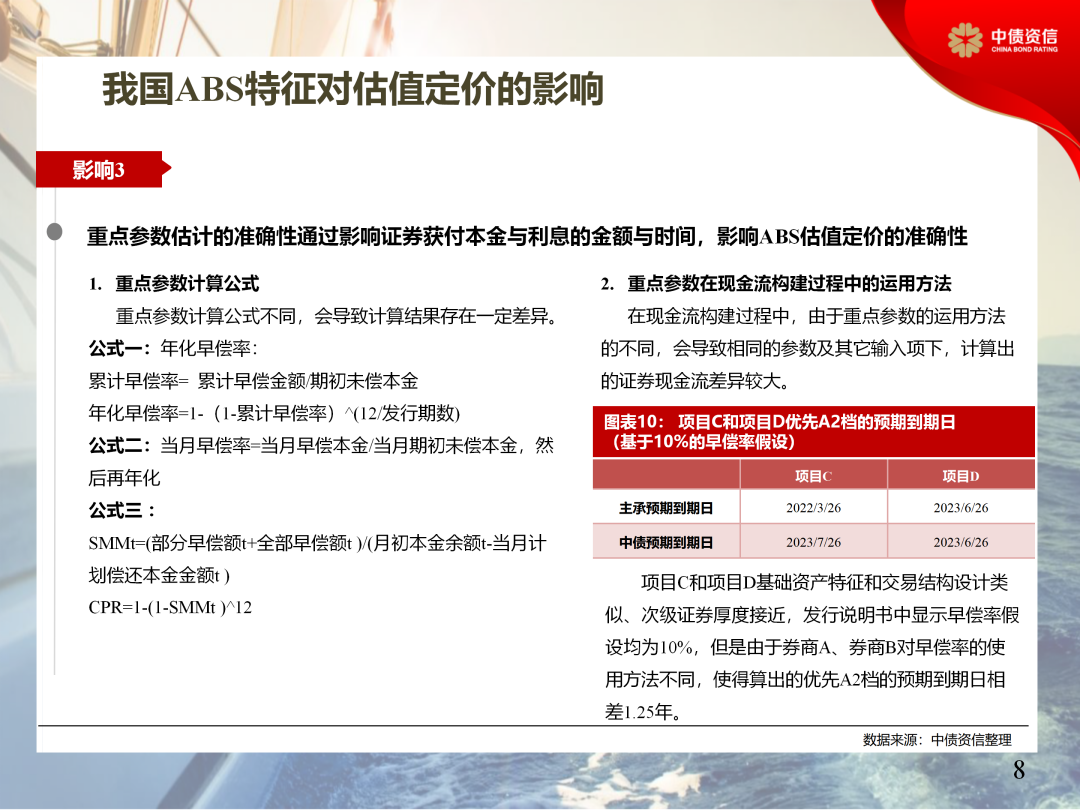Select text 公式二：当月早偿率 line
This screenshot has width=1080, height=810.
(x=321, y=446)
